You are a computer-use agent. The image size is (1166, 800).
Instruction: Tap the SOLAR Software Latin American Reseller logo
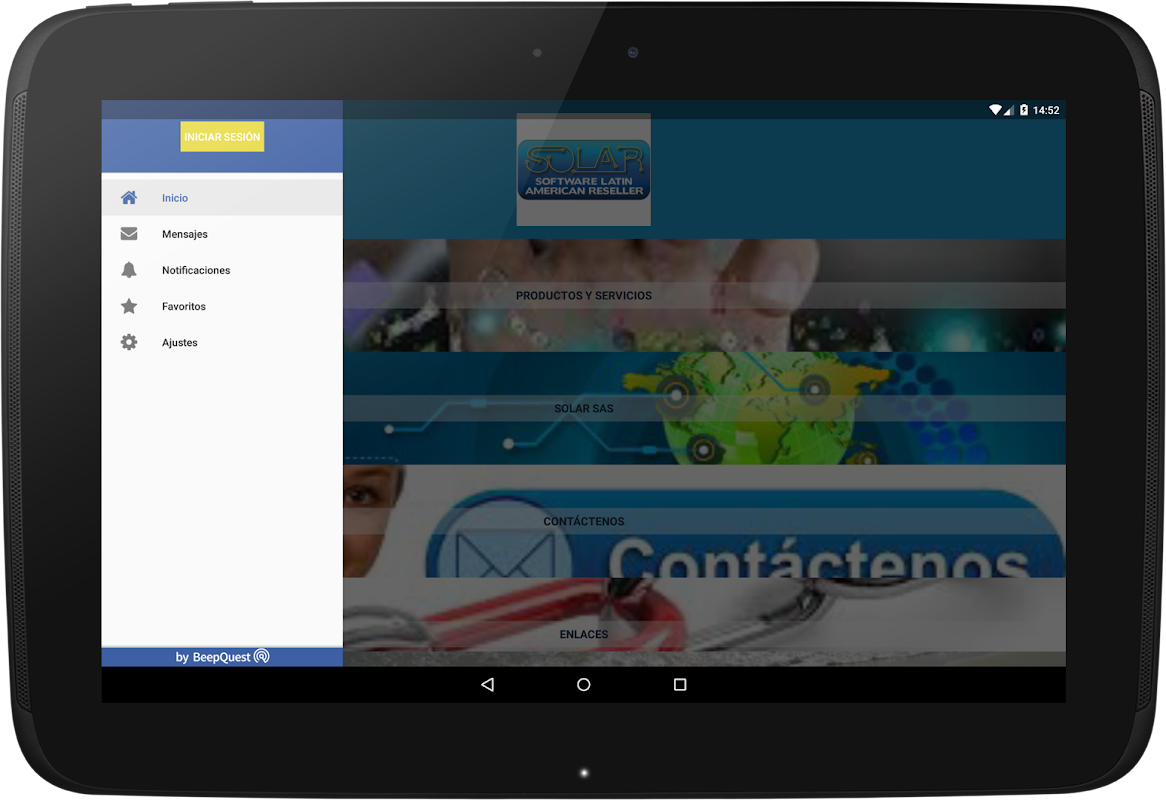pyautogui.click(x=584, y=170)
